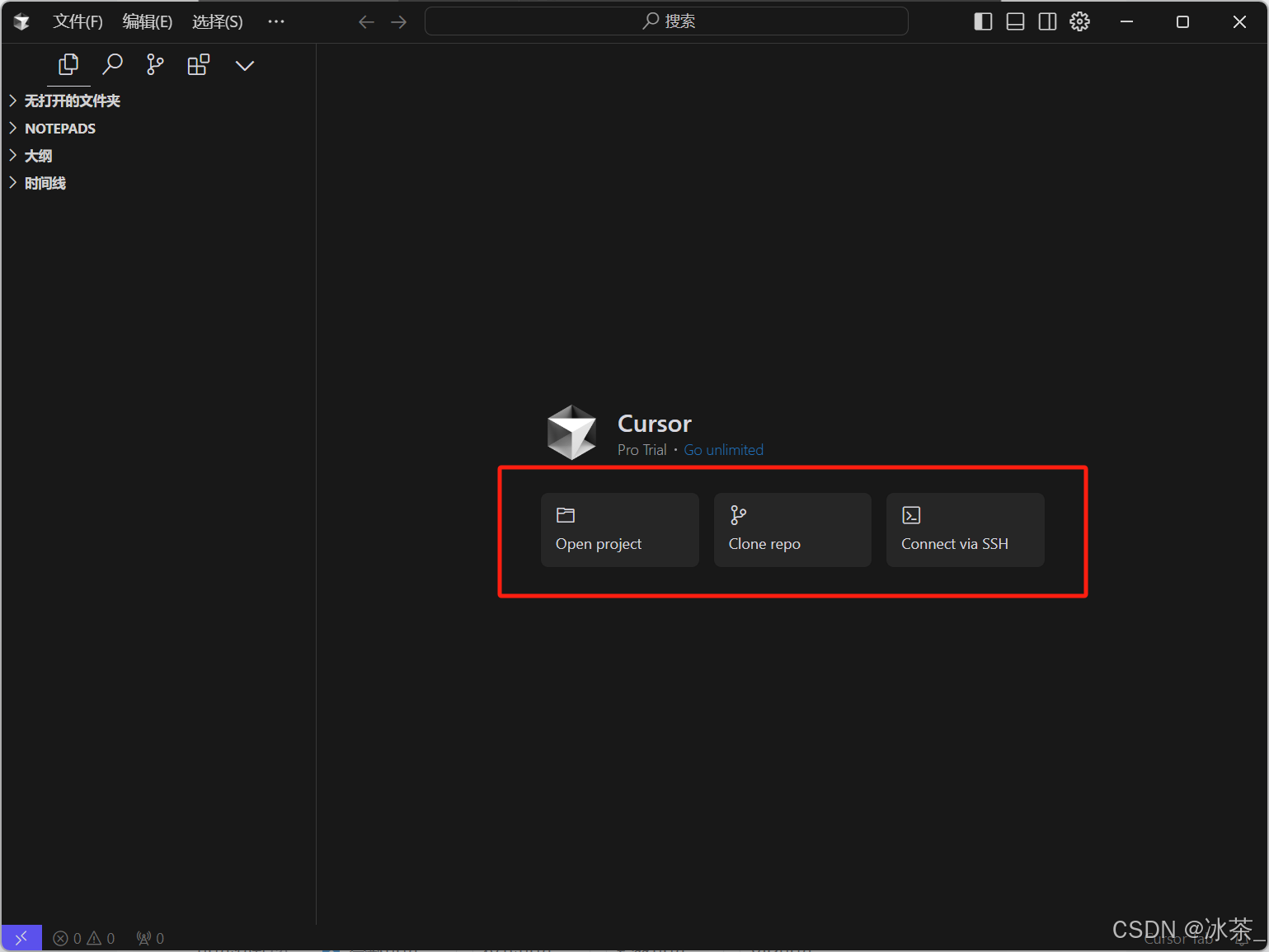Viewport: 1269px width, 952px height.
Task: Toggle the bottom panel layout icon
Action: click(x=1015, y=21)
